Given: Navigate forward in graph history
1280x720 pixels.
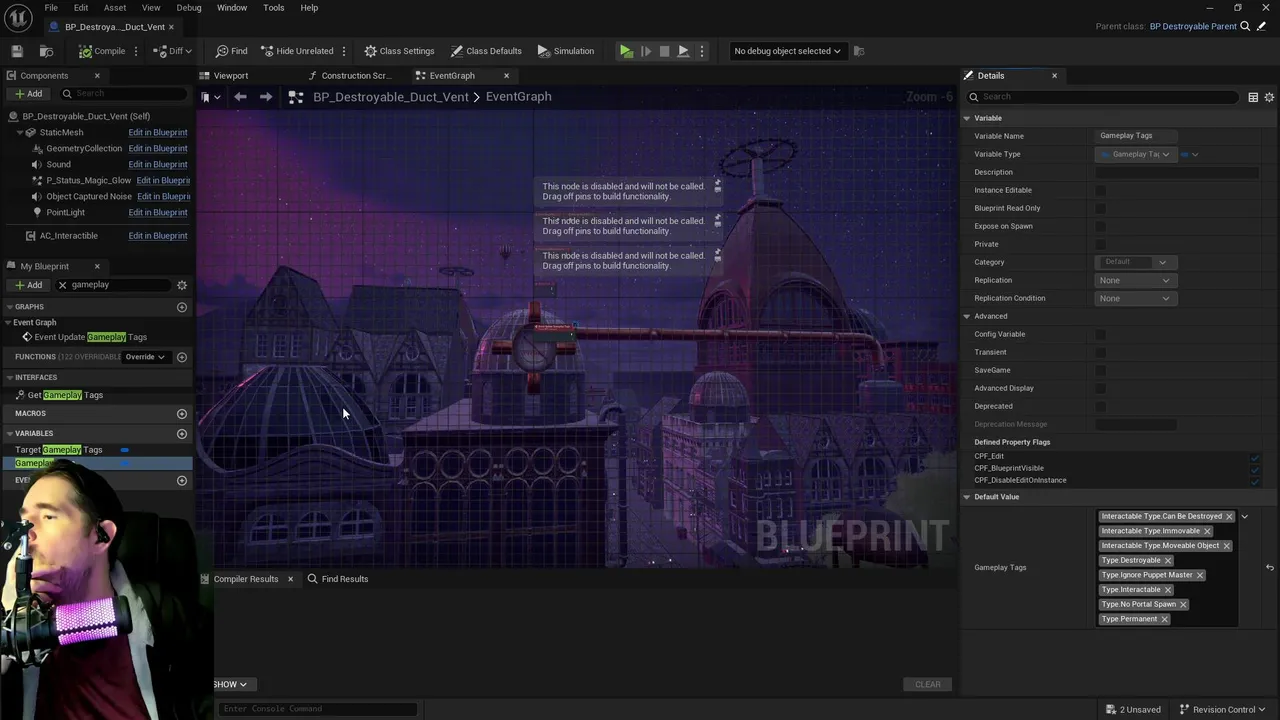Looking at the screenshot, I should [266, 97].
